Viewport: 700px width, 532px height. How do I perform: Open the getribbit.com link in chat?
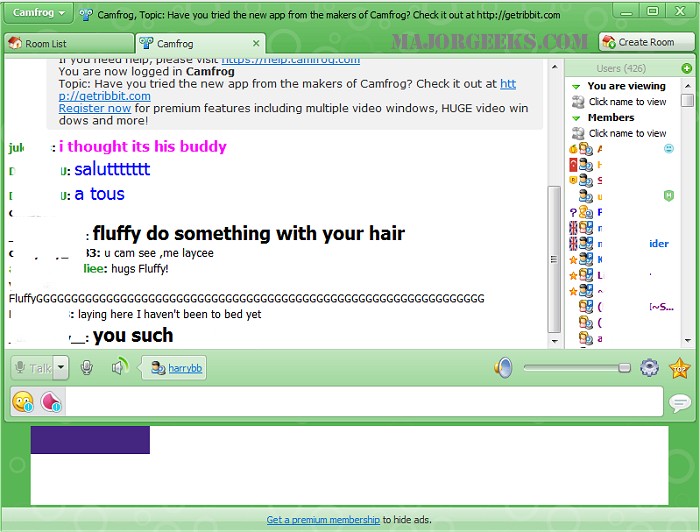coord(104,96)
